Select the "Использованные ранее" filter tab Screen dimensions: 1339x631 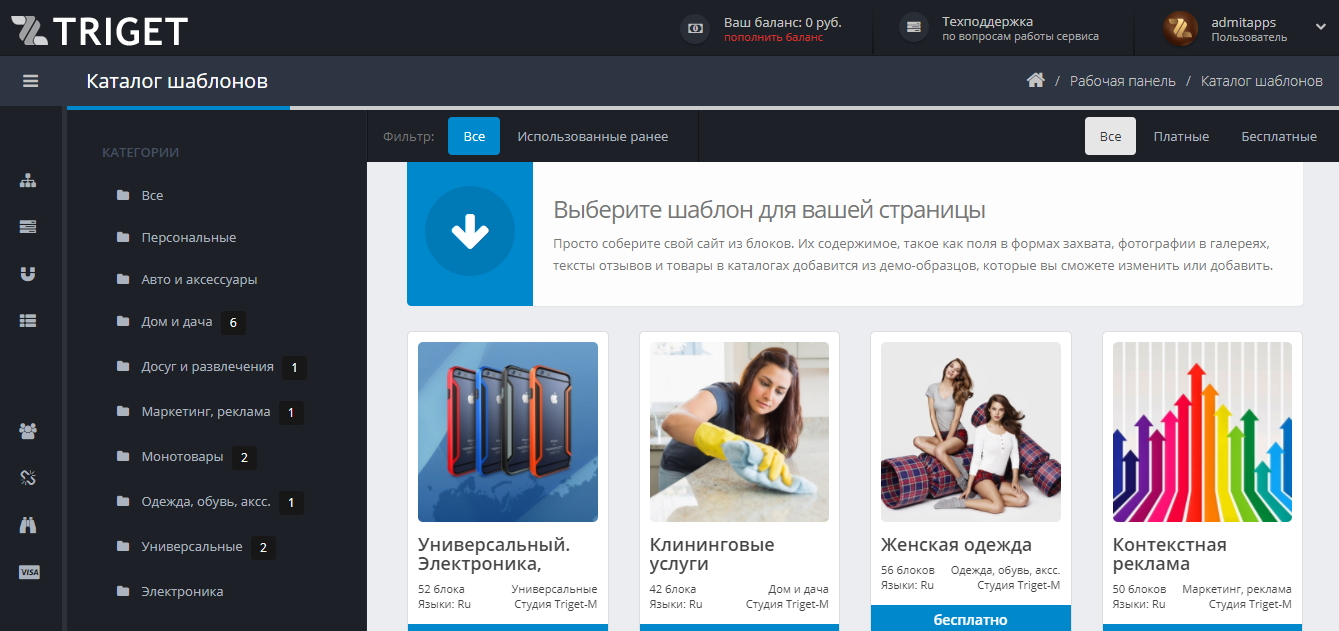pos(592,136)
